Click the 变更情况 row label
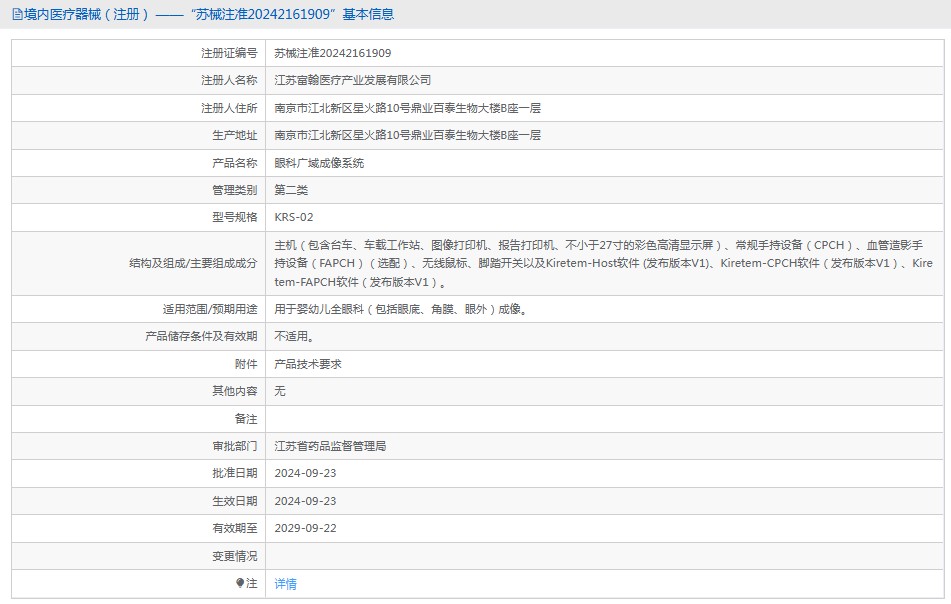Viewport: 951px width, 604px height. tap(233, 556)
